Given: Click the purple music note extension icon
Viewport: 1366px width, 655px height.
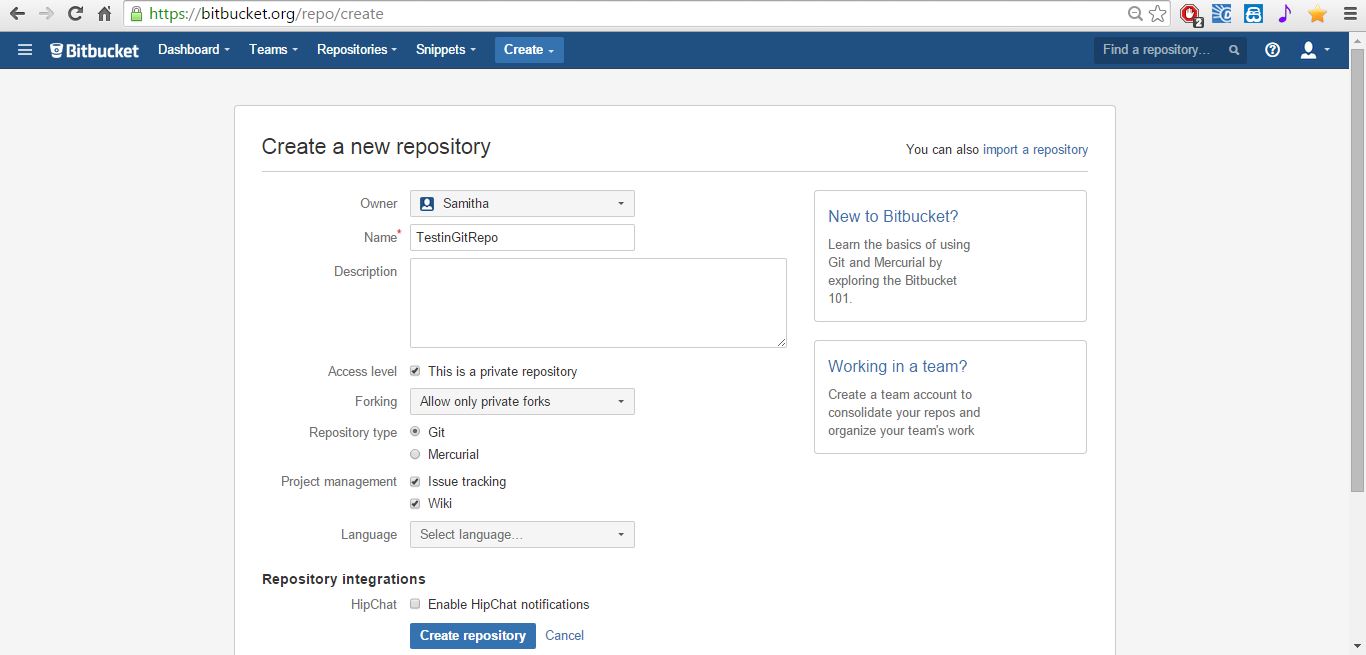Looking at the screenshot, I should point(1285,14).
